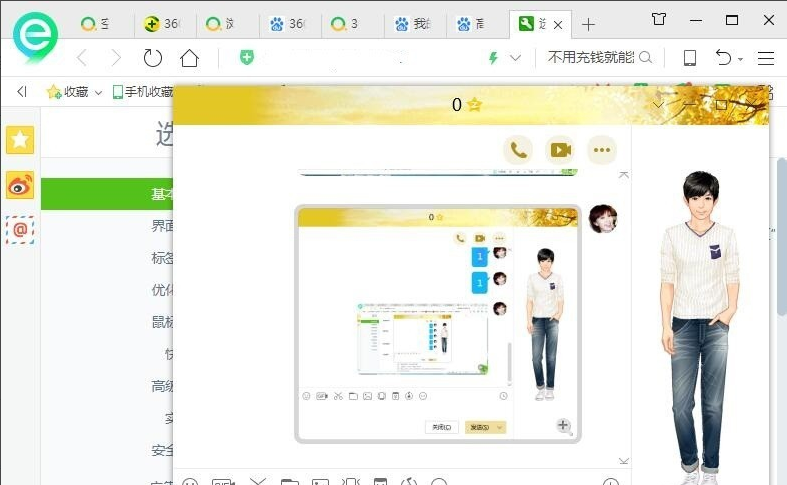Screen dimensions: 787x485
Task: Open the @ mail sidebar icon
Action: (x=20, y=230)
